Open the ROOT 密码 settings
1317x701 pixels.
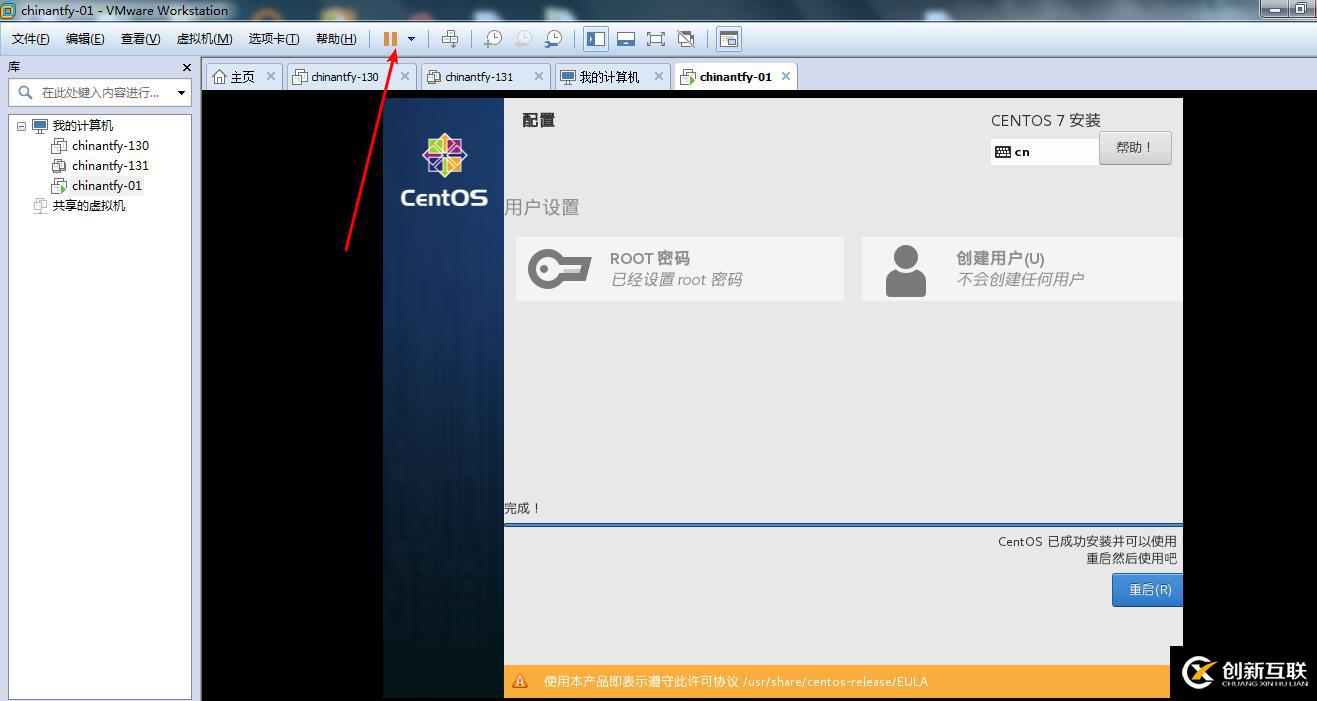(x=679, y=268)
